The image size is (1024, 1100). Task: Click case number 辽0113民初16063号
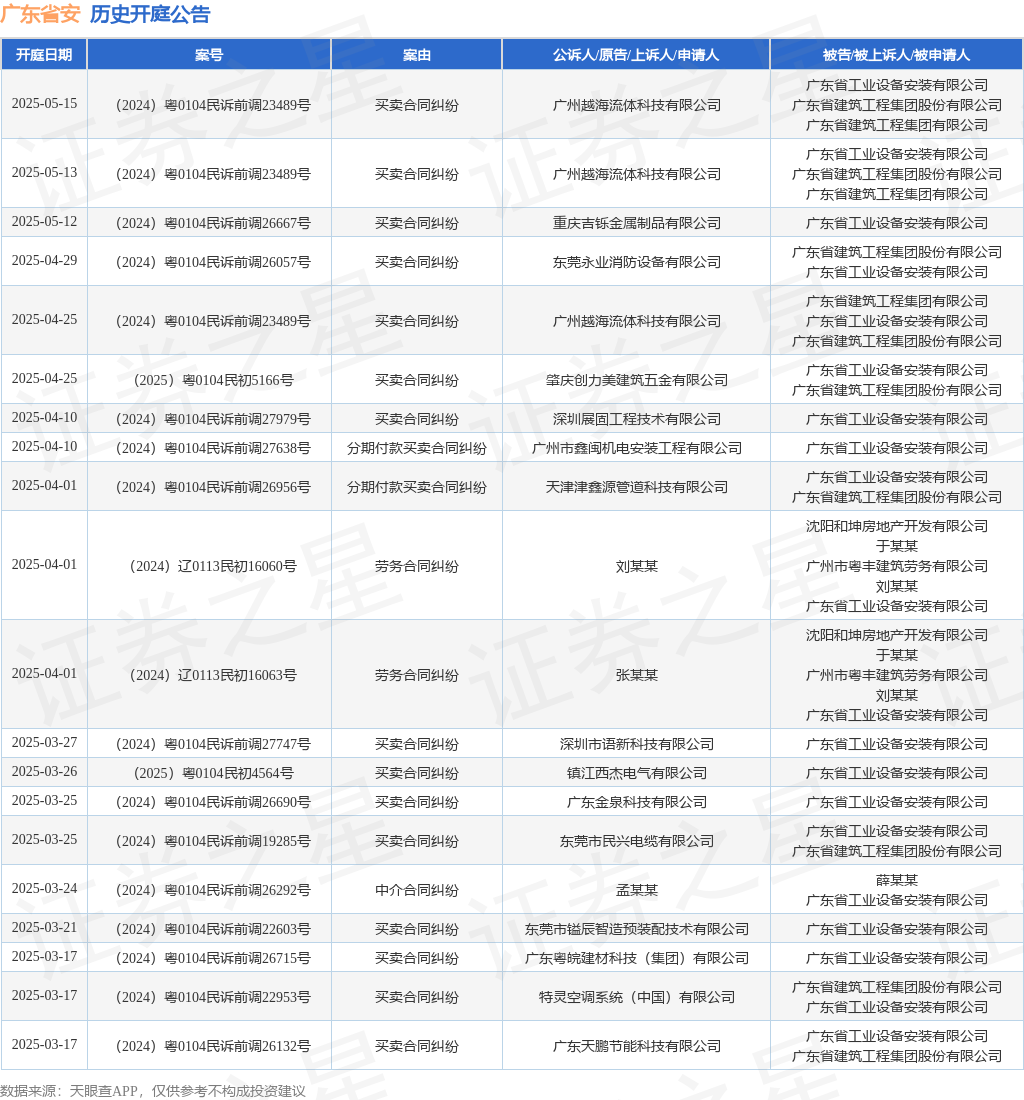point(213,676)
